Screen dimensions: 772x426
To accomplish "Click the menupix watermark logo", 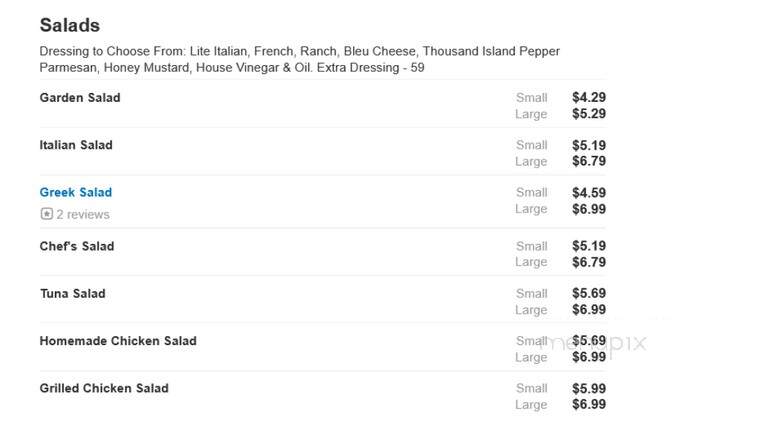I will click(592, 343).
